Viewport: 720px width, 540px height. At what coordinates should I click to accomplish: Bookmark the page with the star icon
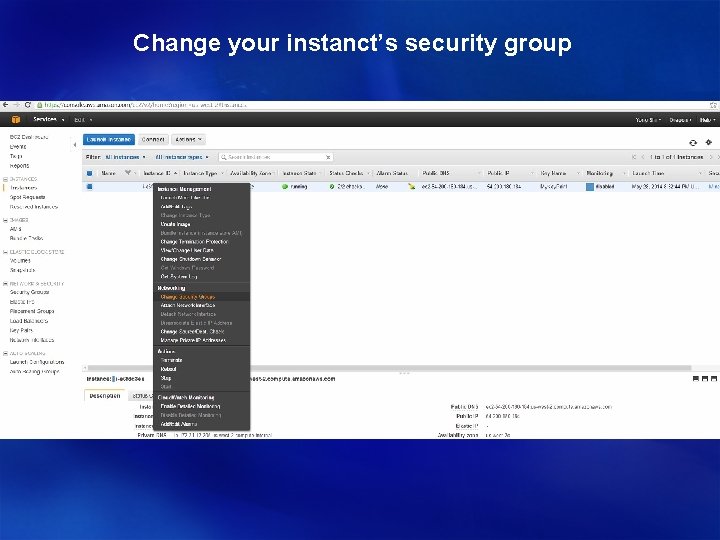pyautogui.click(x=713, y=105)
